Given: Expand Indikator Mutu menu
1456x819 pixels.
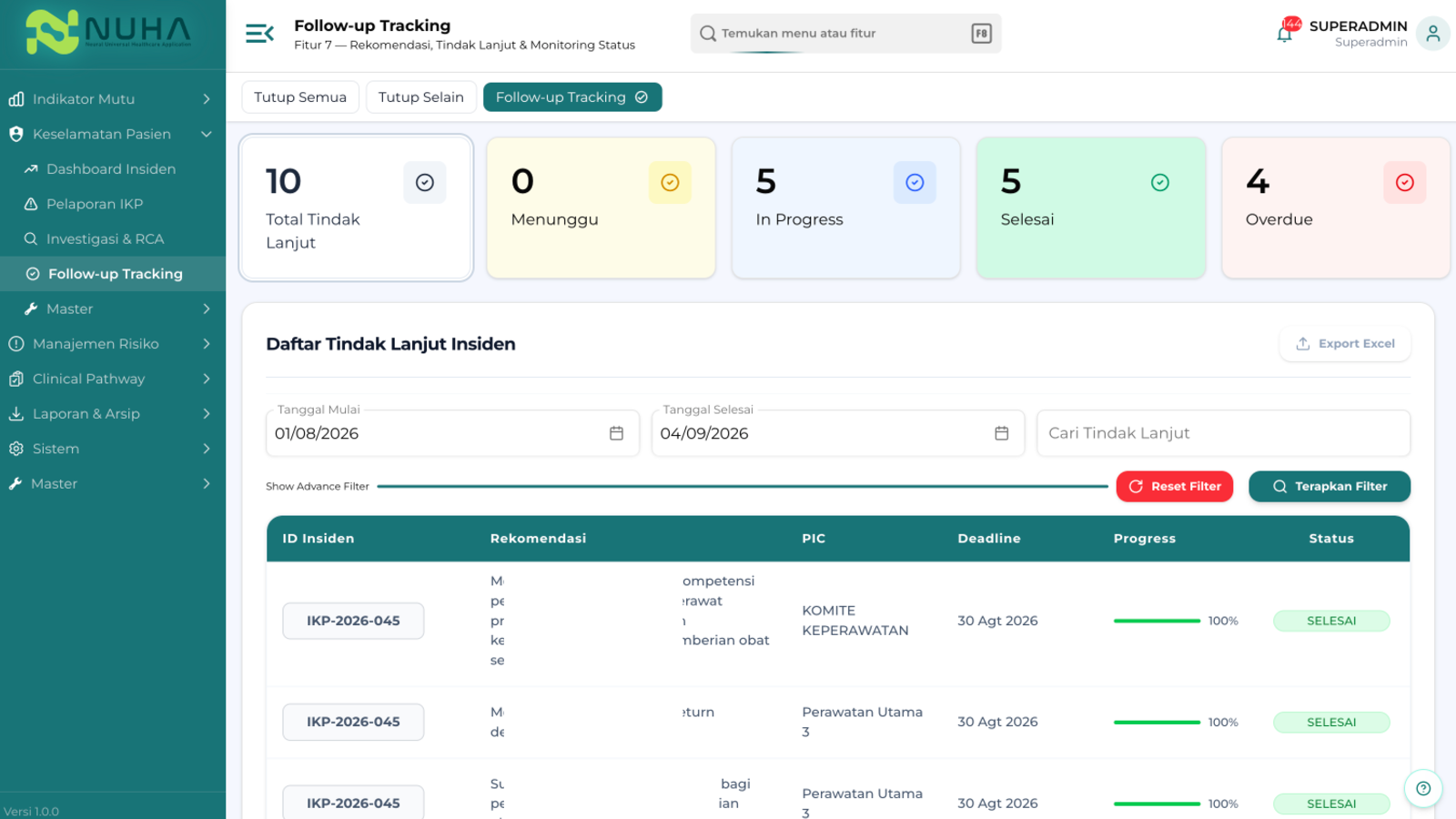Looking at the screenshot, I should tap(113, 99).
